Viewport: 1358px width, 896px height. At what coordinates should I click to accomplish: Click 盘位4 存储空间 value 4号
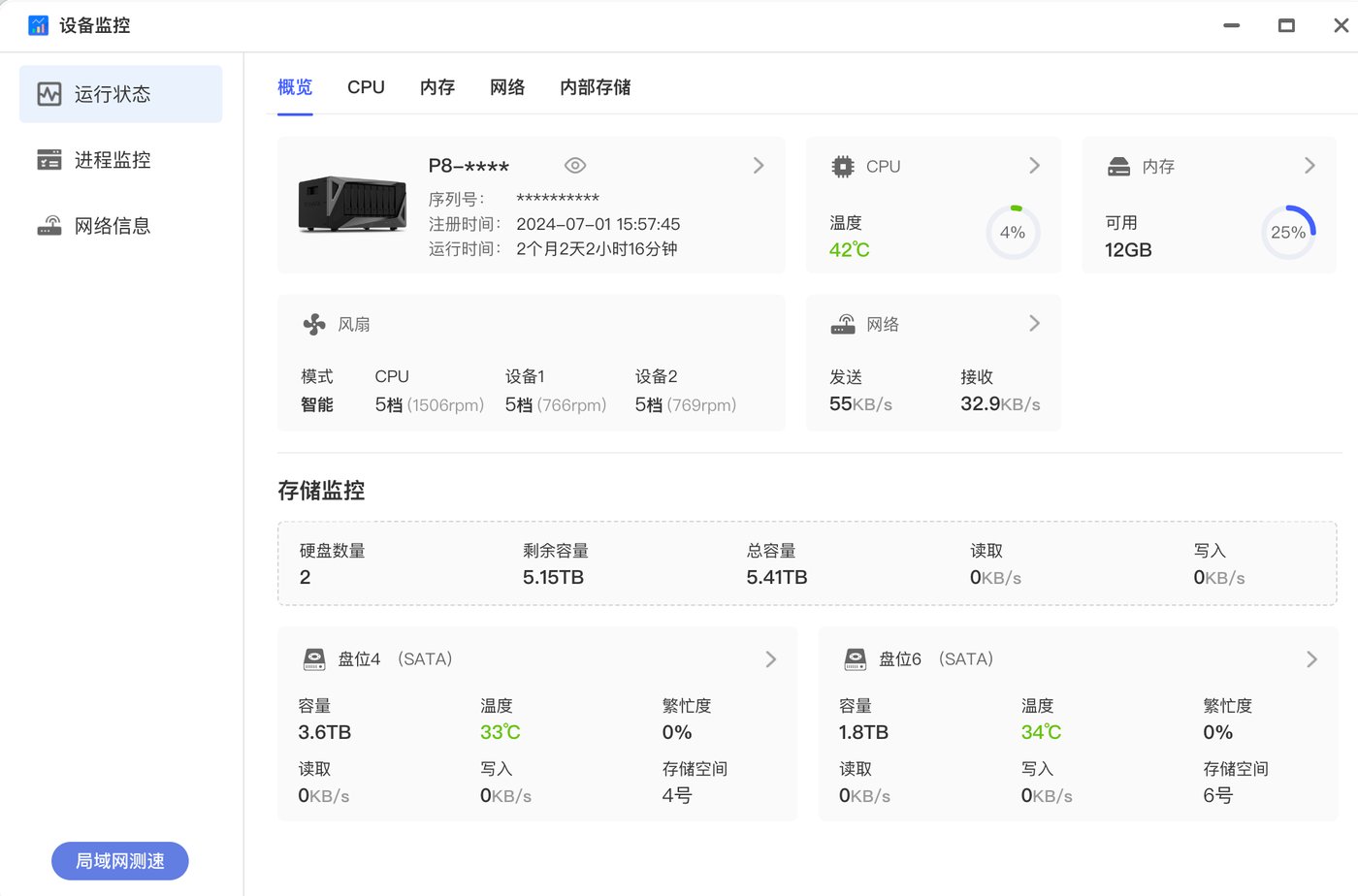pyautogui.click(x=677, y=795)
